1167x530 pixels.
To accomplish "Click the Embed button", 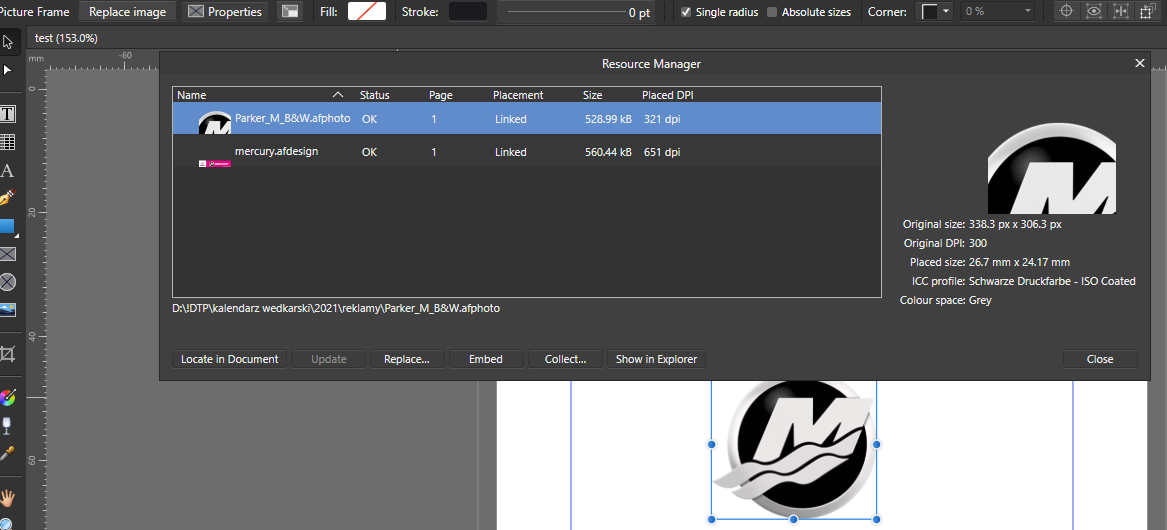I will click(x=486, y=359).
